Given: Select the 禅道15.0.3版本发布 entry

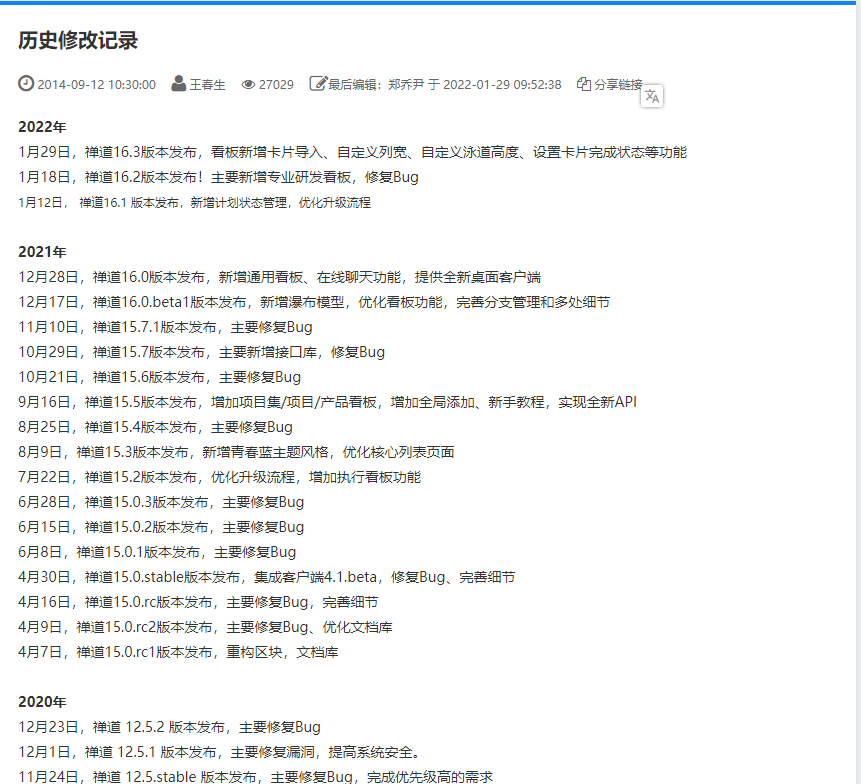Looking at the screenshot, I should tap(161, 502).
